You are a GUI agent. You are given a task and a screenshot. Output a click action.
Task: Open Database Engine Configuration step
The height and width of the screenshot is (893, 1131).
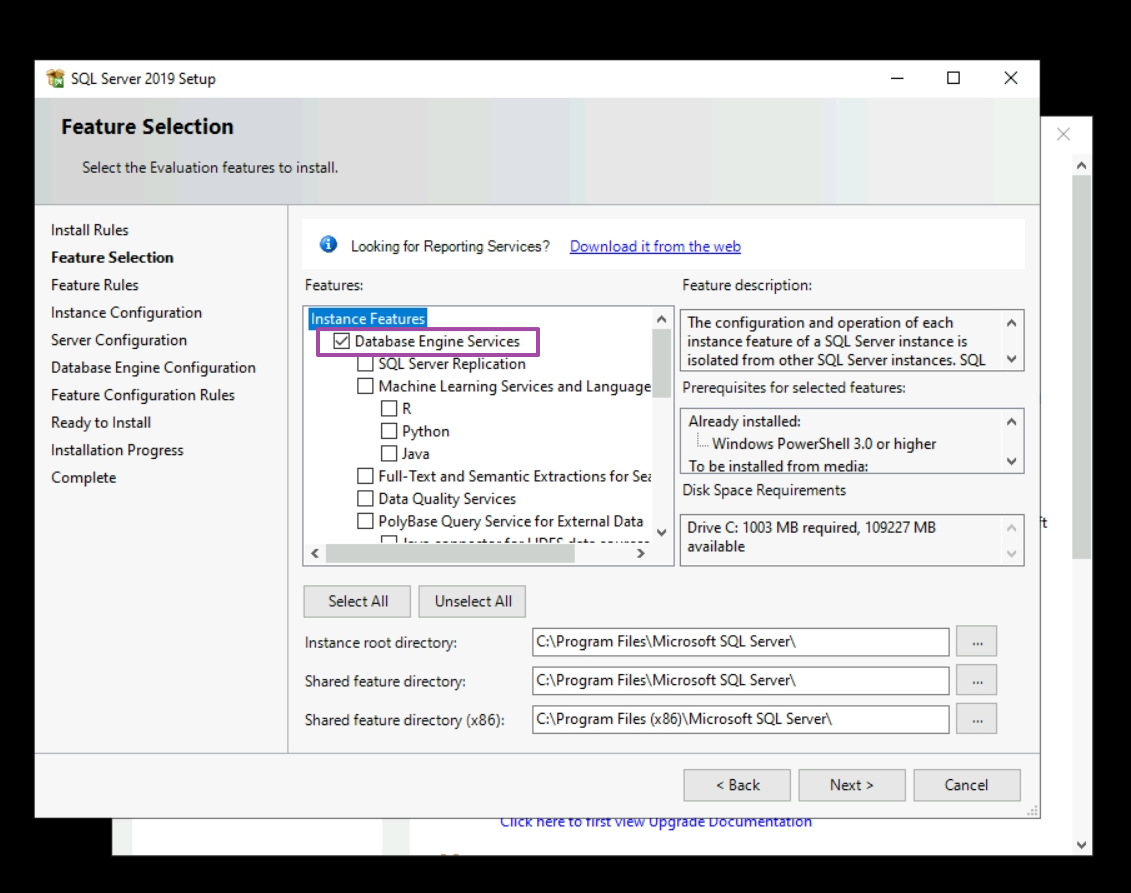coord(153,367)
